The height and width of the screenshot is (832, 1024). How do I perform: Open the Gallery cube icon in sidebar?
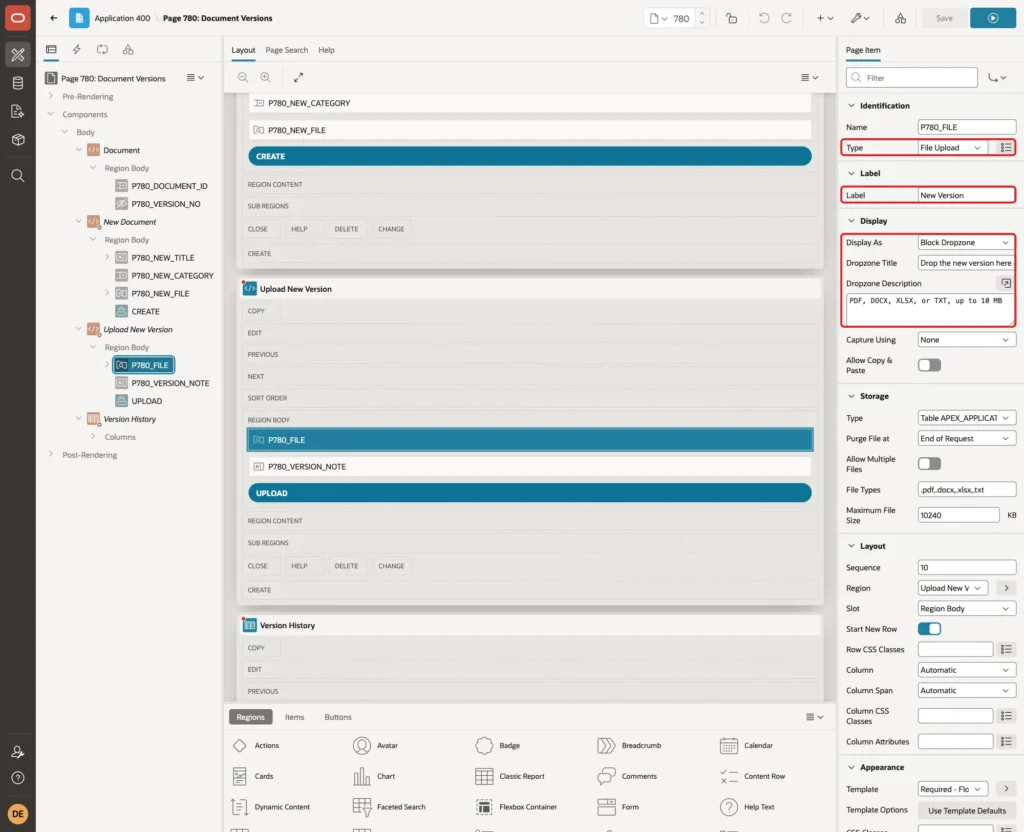tap(18, 140)
